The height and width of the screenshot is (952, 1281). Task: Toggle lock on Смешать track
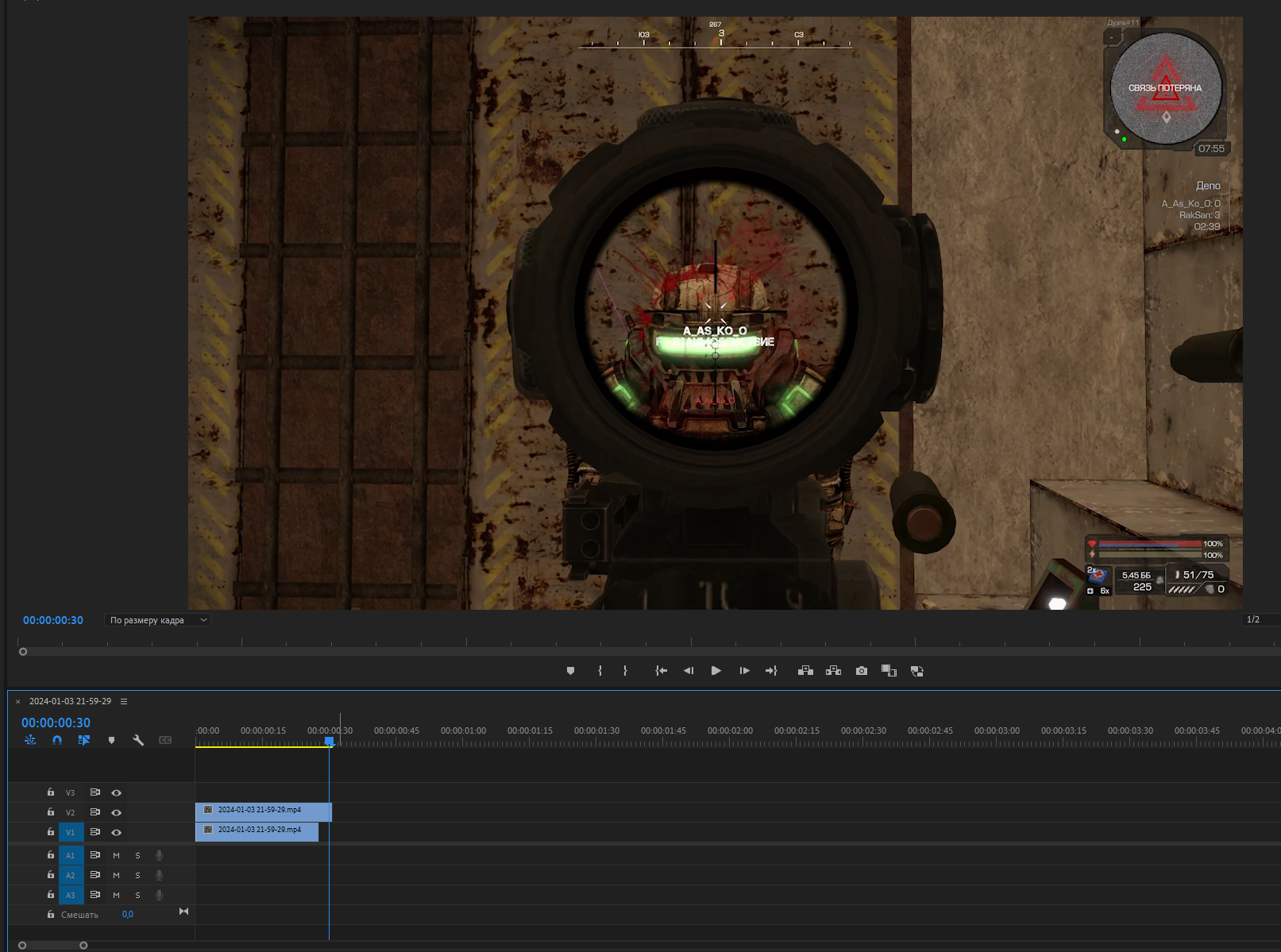[x=51, y=915]
